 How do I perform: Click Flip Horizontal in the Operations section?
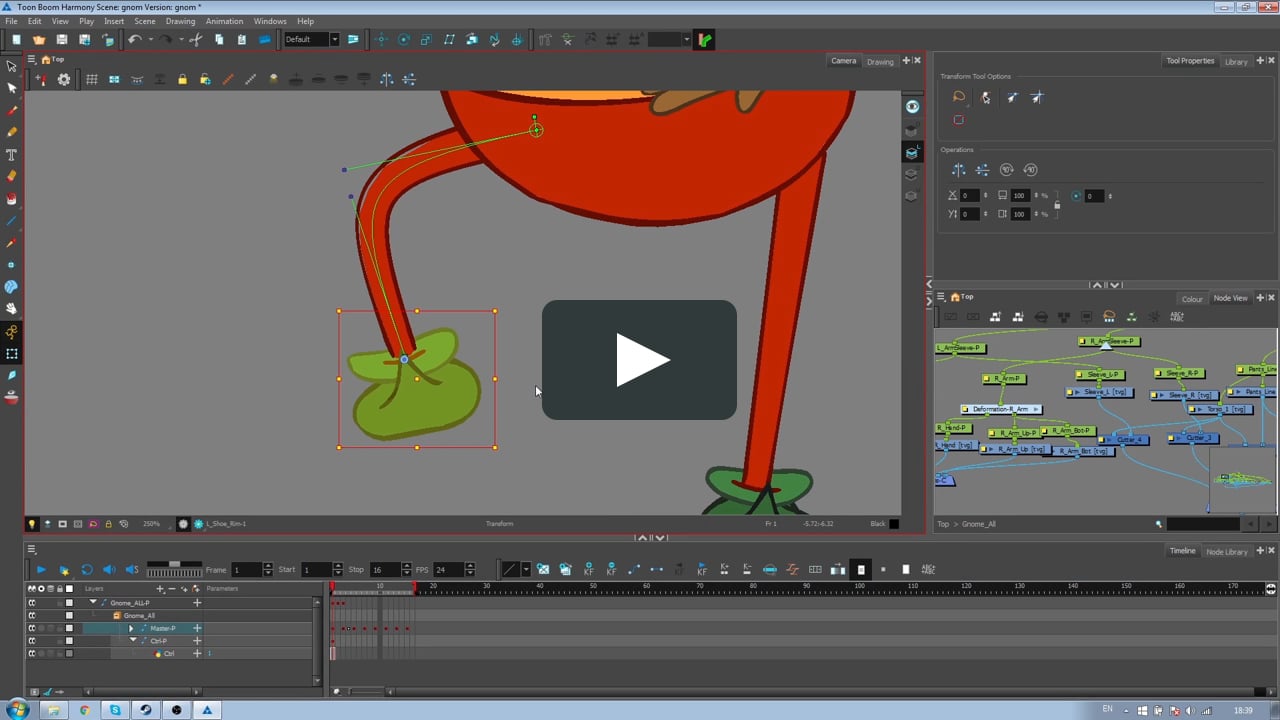tap(959, 170)
